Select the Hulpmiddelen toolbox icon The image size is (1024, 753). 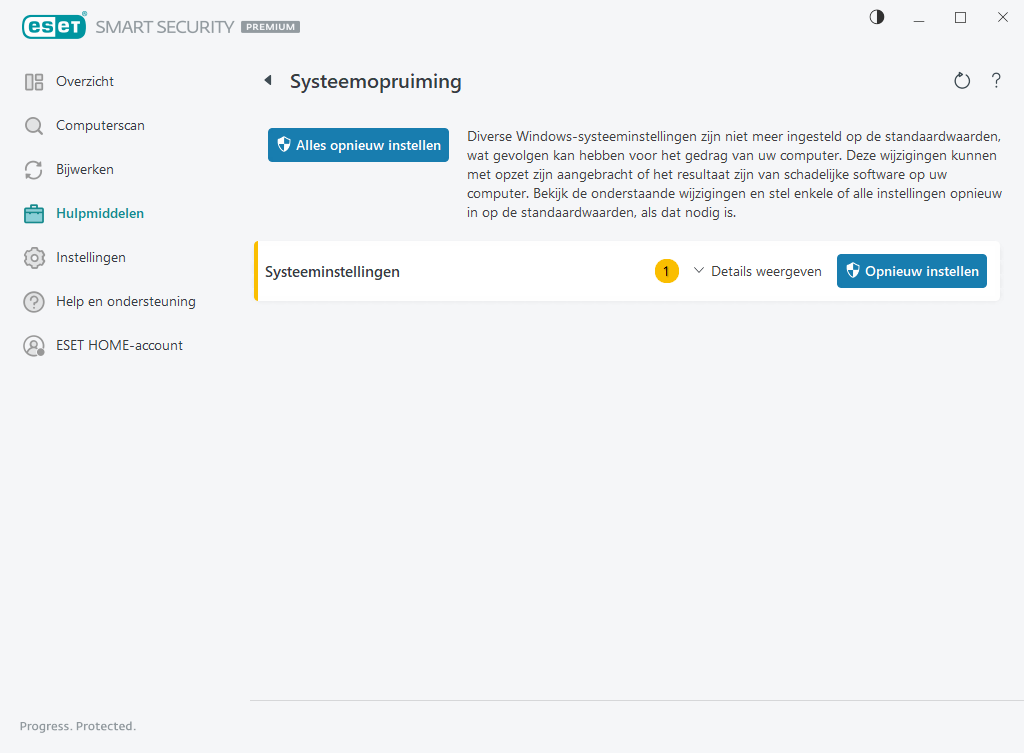coord(33,213)
